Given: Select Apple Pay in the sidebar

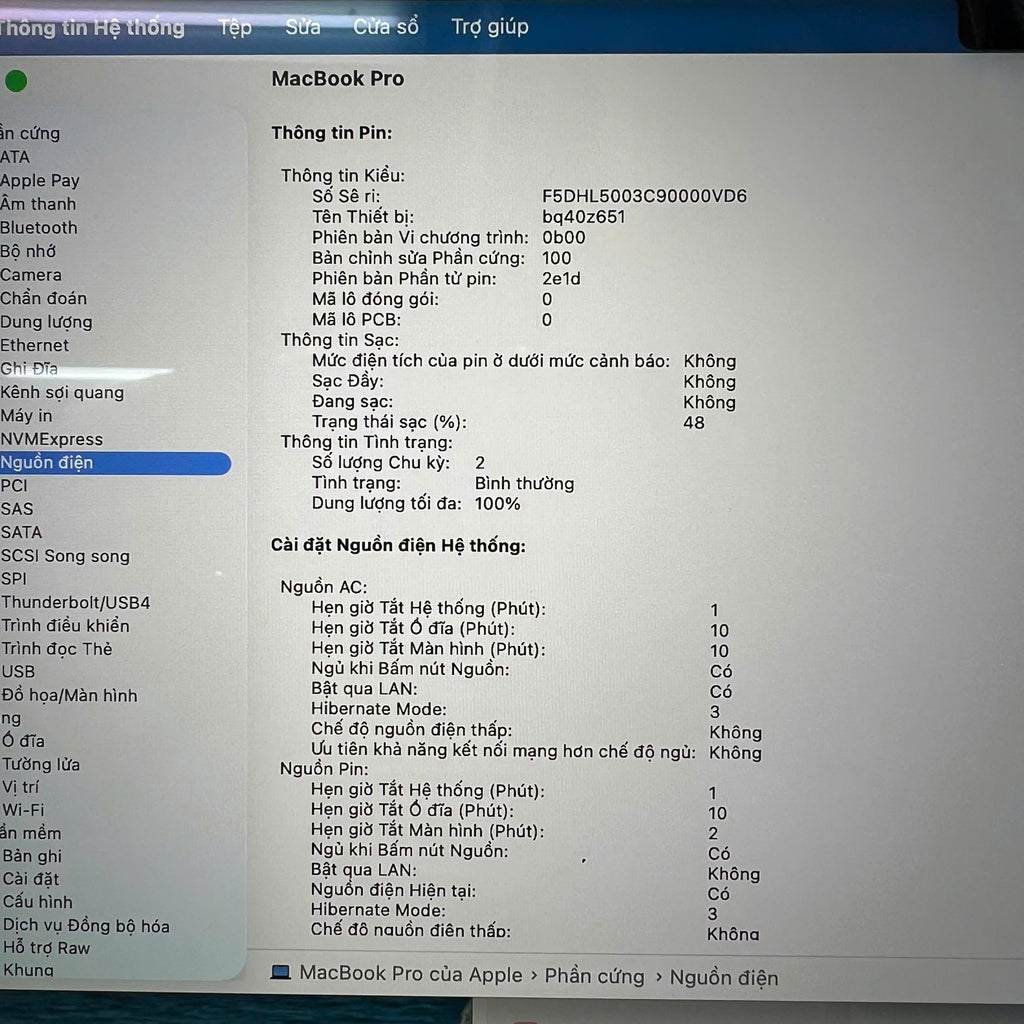Looking at the screenshot, I should pyautogui.click(x=40, y=181).
